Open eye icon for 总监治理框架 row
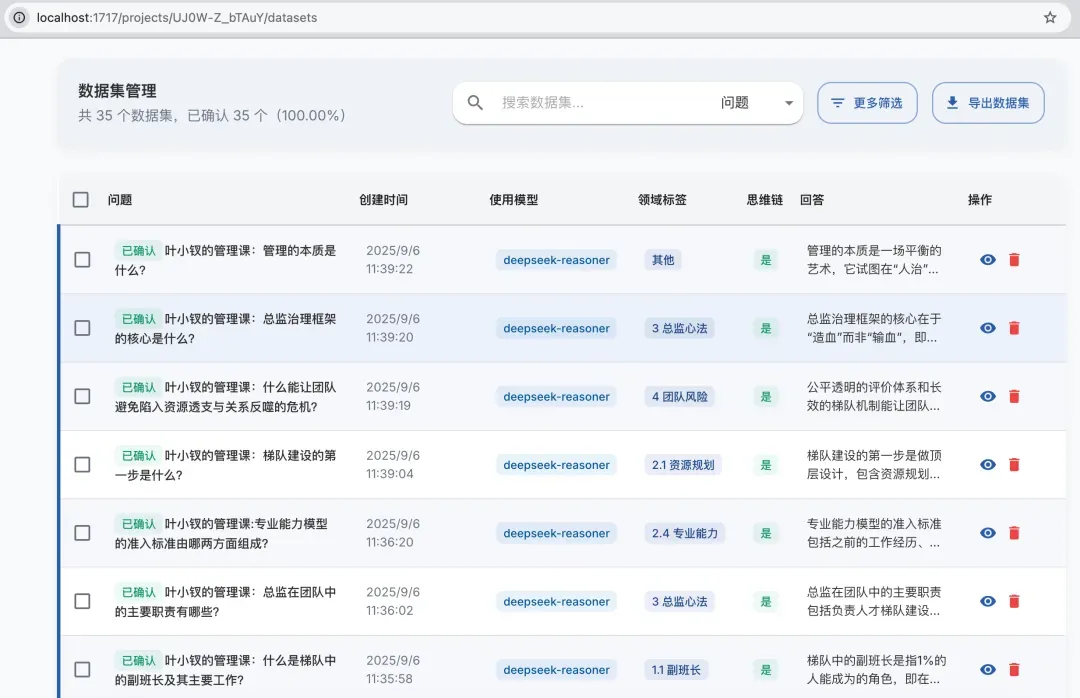 tap(988, 328)
